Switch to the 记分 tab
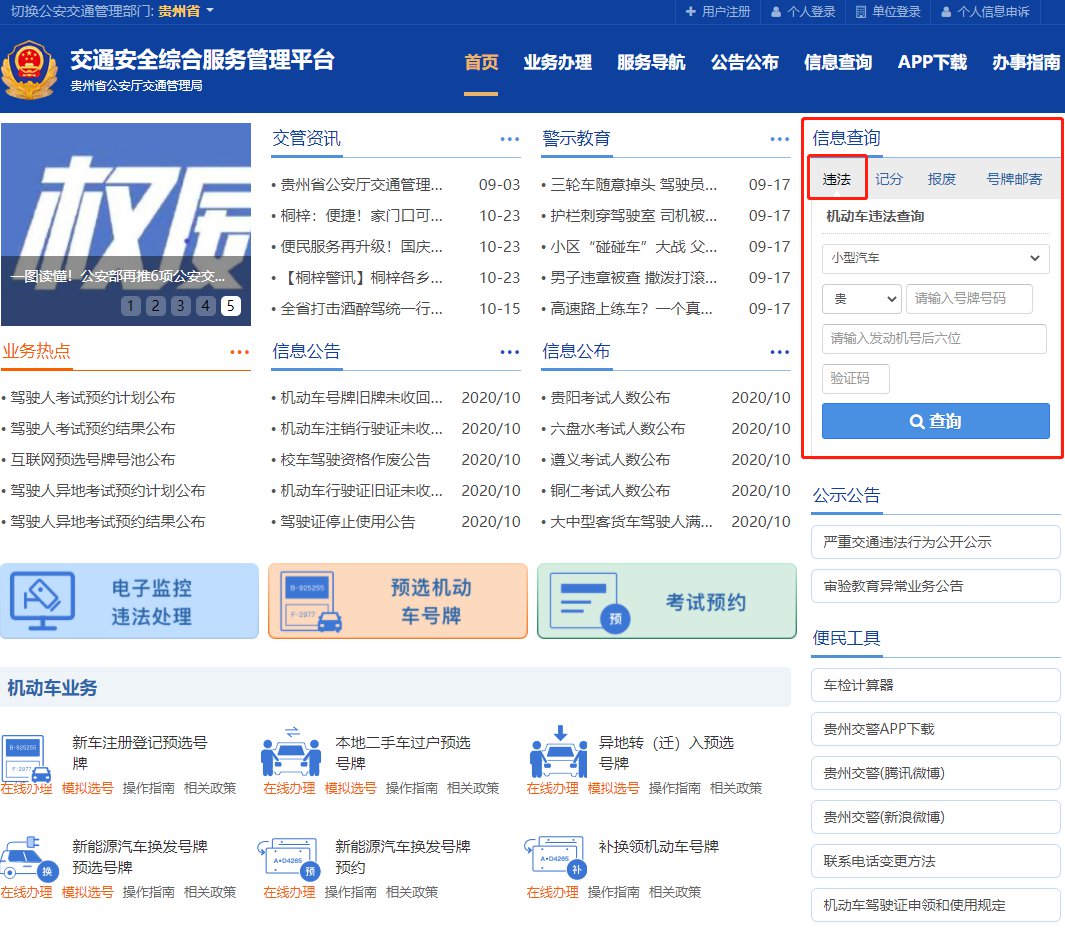 coord(889,179)
